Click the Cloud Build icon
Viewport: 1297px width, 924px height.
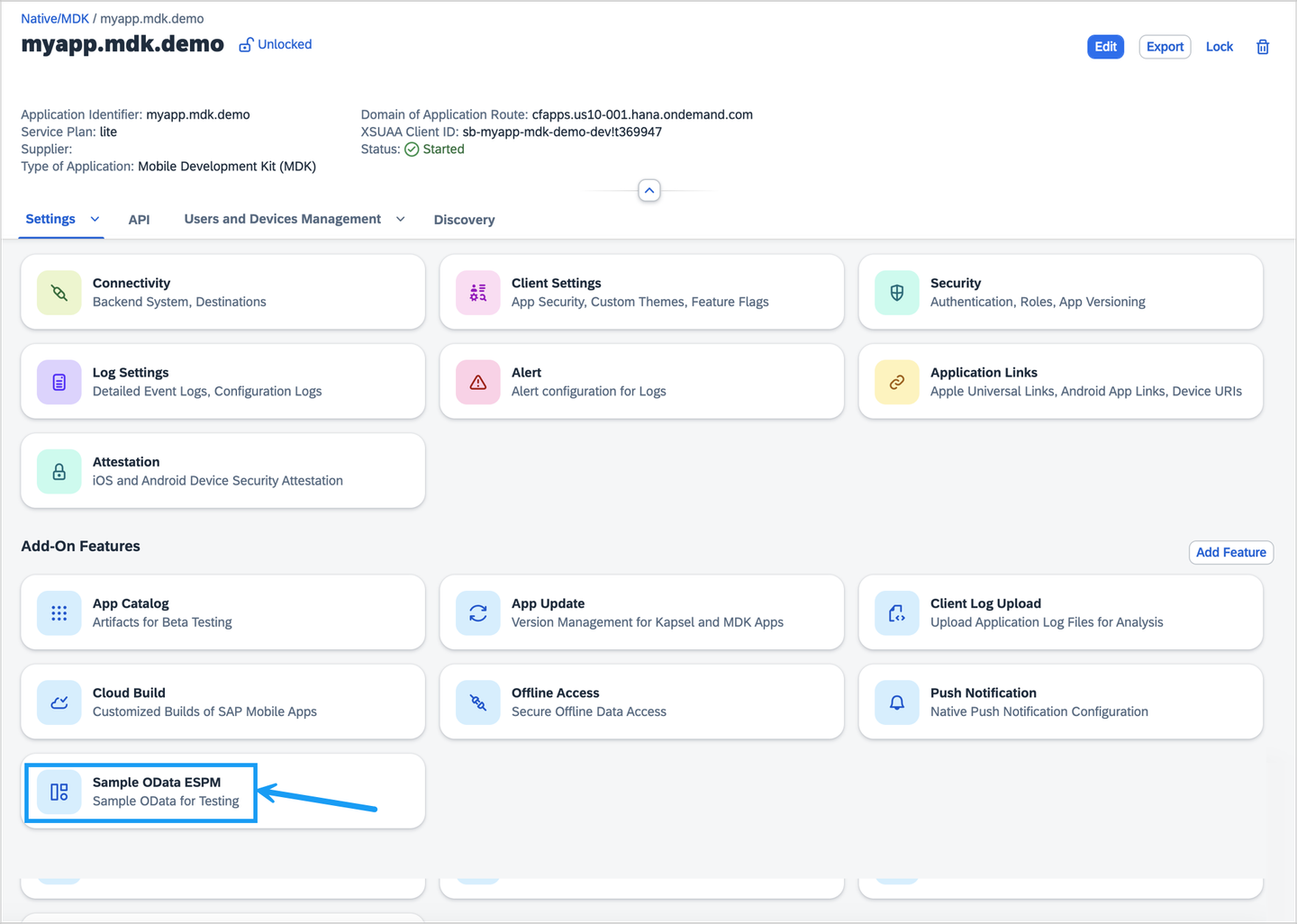tap(59, 702)
